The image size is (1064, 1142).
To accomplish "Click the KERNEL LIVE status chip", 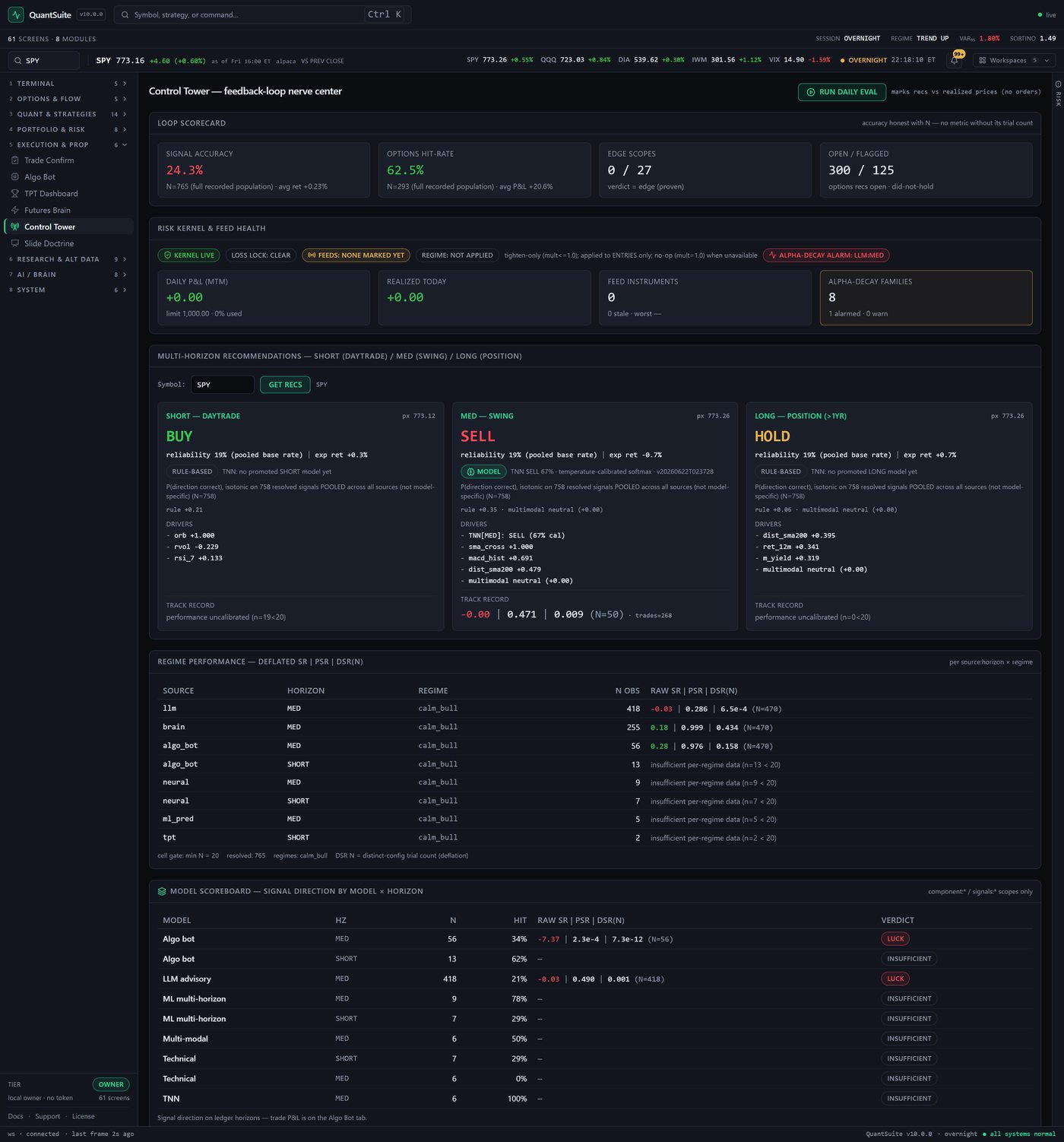I will point(189,255).
